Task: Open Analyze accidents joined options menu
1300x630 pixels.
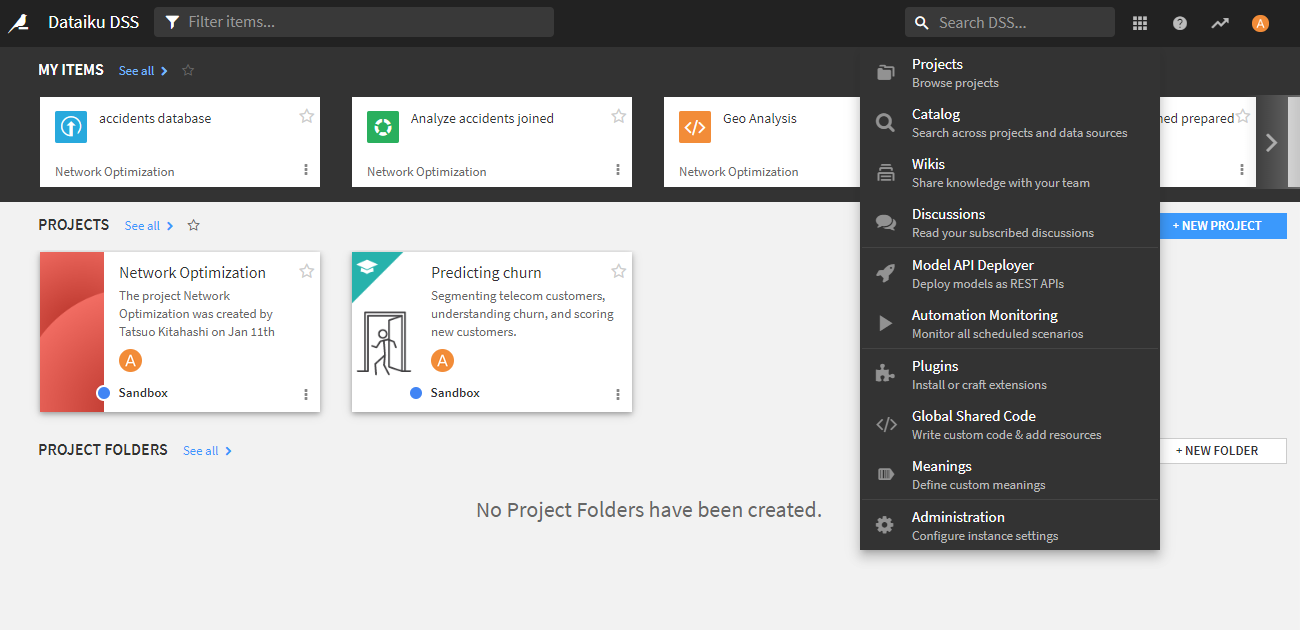Action: 618,170
